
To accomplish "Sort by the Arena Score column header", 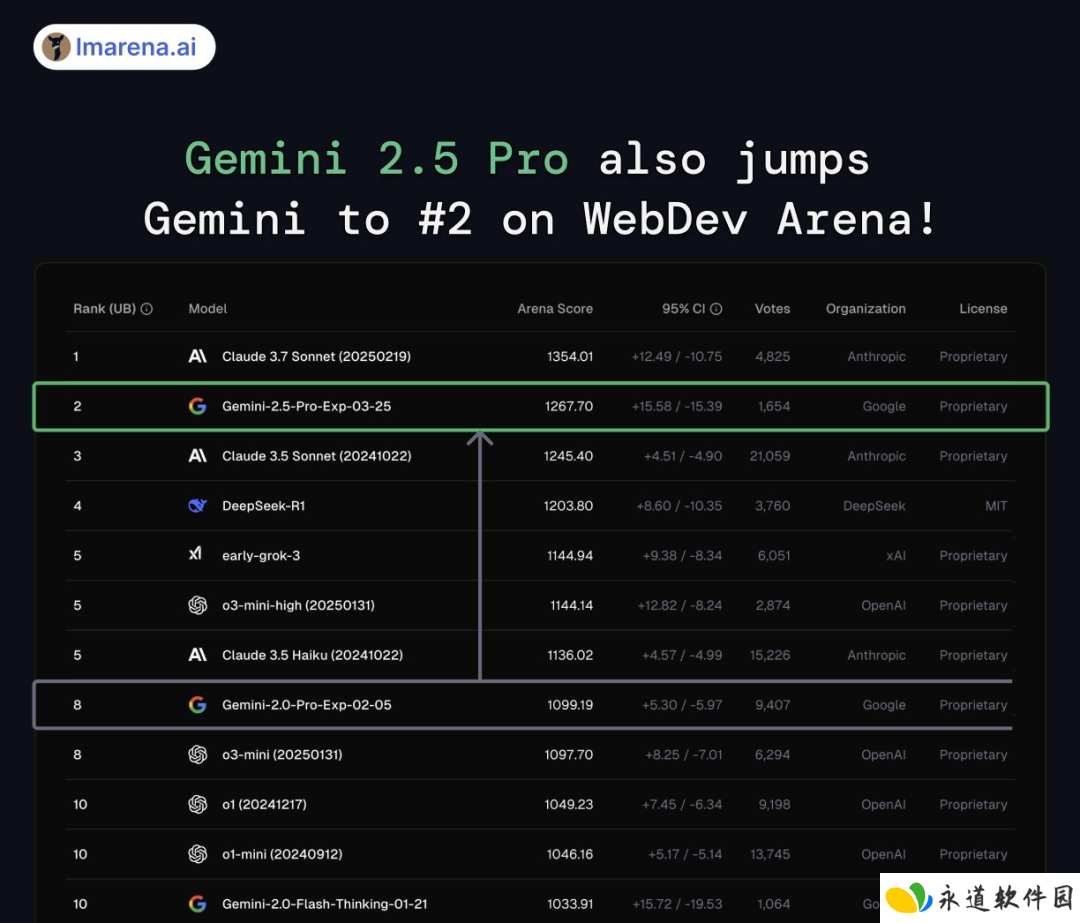I will click(x=555, y=309).
